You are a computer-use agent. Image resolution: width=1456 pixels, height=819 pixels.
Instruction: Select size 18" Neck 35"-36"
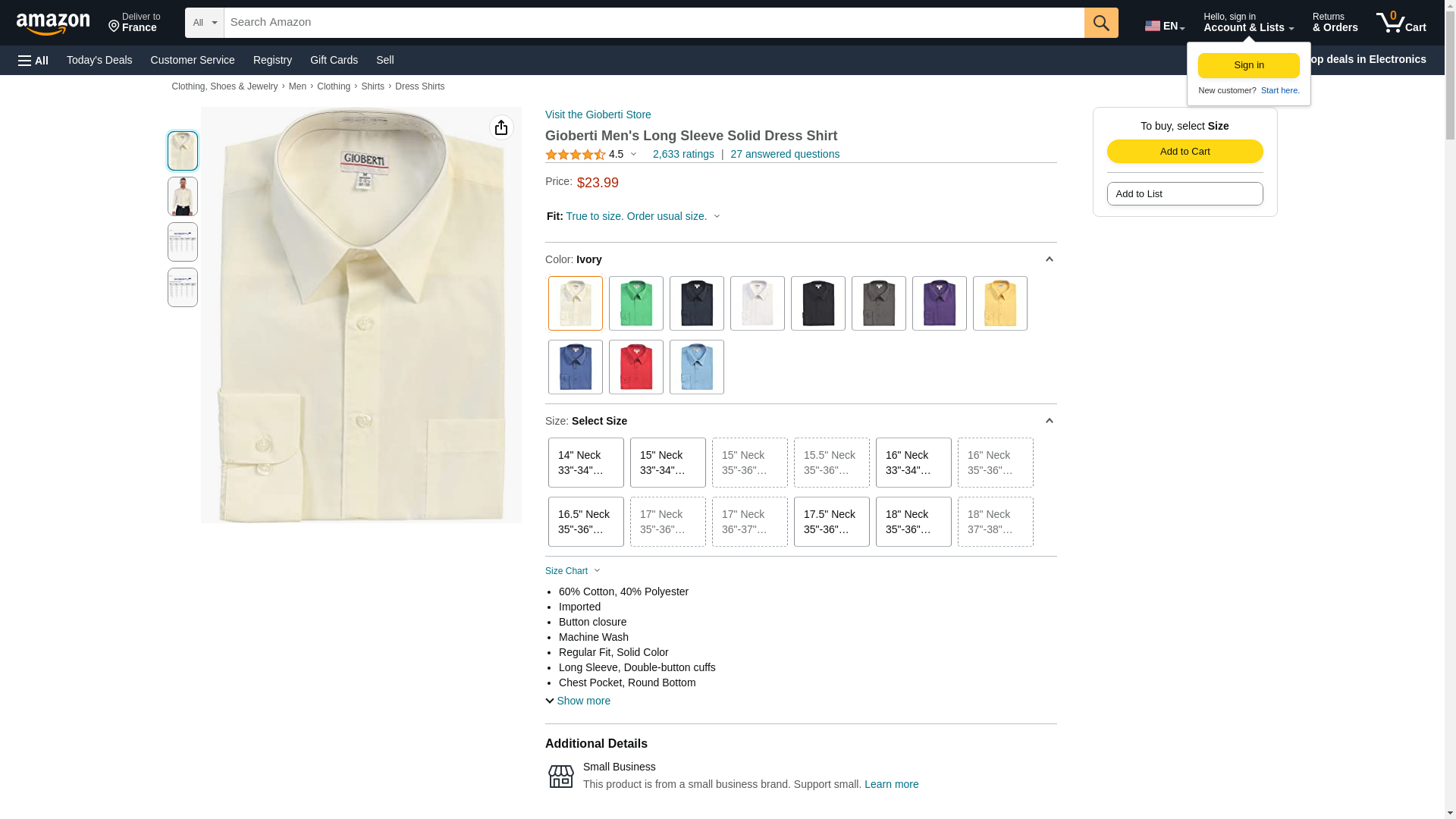coord(913,522)
